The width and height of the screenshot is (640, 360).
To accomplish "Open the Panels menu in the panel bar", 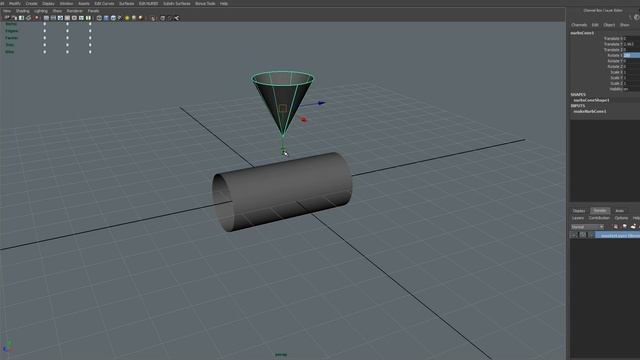I will click(93, 11).
